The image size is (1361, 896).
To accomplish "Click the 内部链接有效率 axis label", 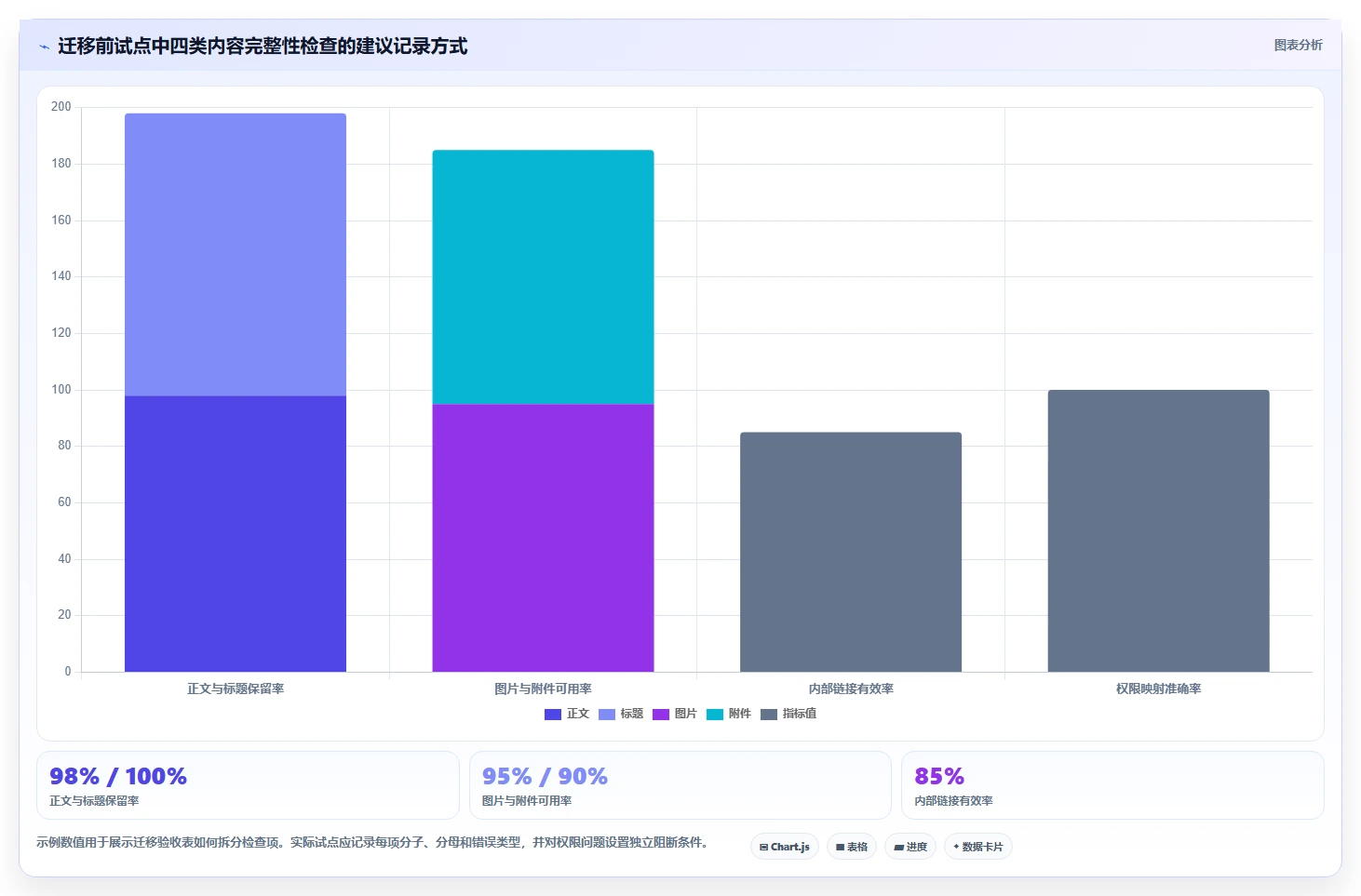I will [x=851, y=689].
